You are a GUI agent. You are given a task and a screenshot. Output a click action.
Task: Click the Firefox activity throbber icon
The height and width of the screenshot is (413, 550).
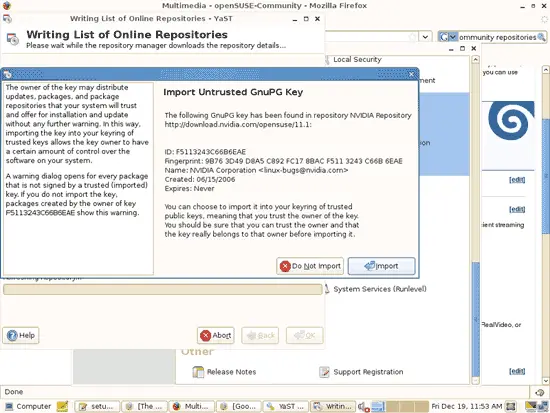pos(544,20)
